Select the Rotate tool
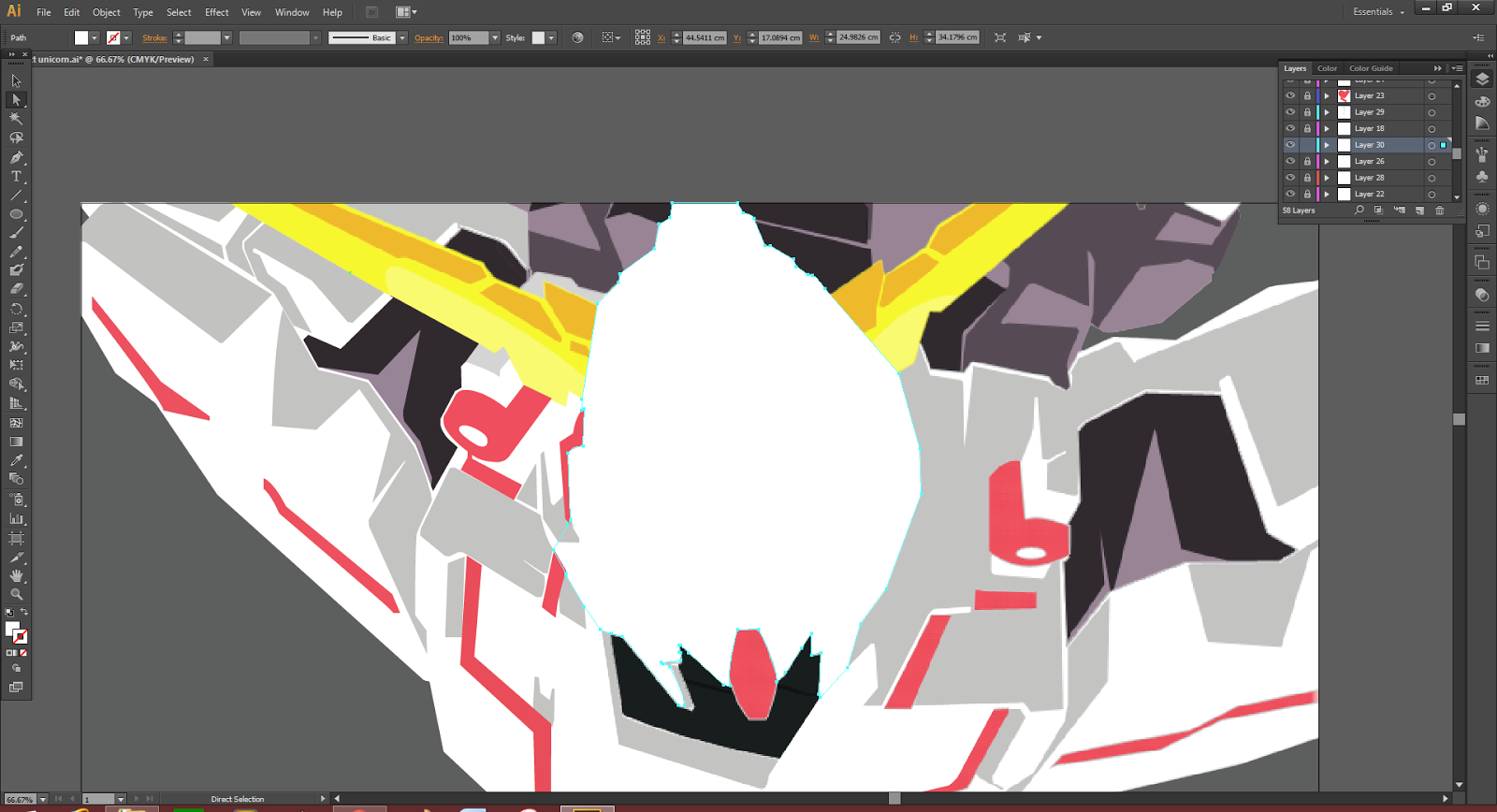Screen dimensions: 1497x812 (16, 309)
